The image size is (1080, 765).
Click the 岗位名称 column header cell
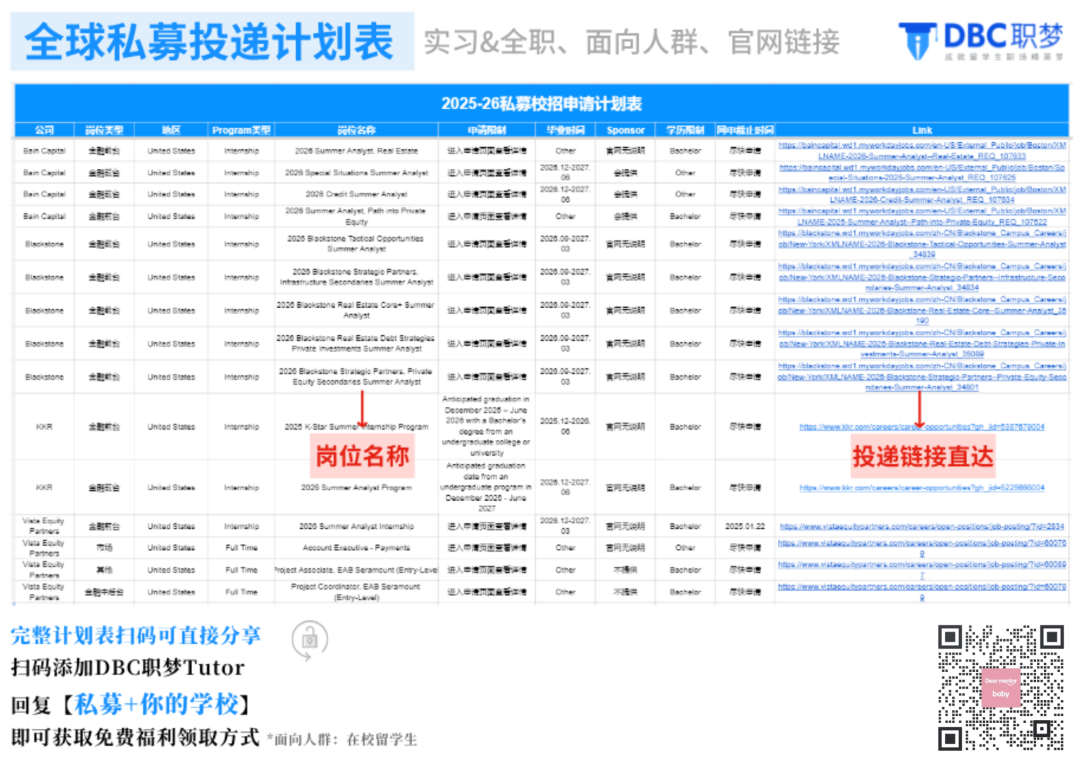[x=356, y=130]
